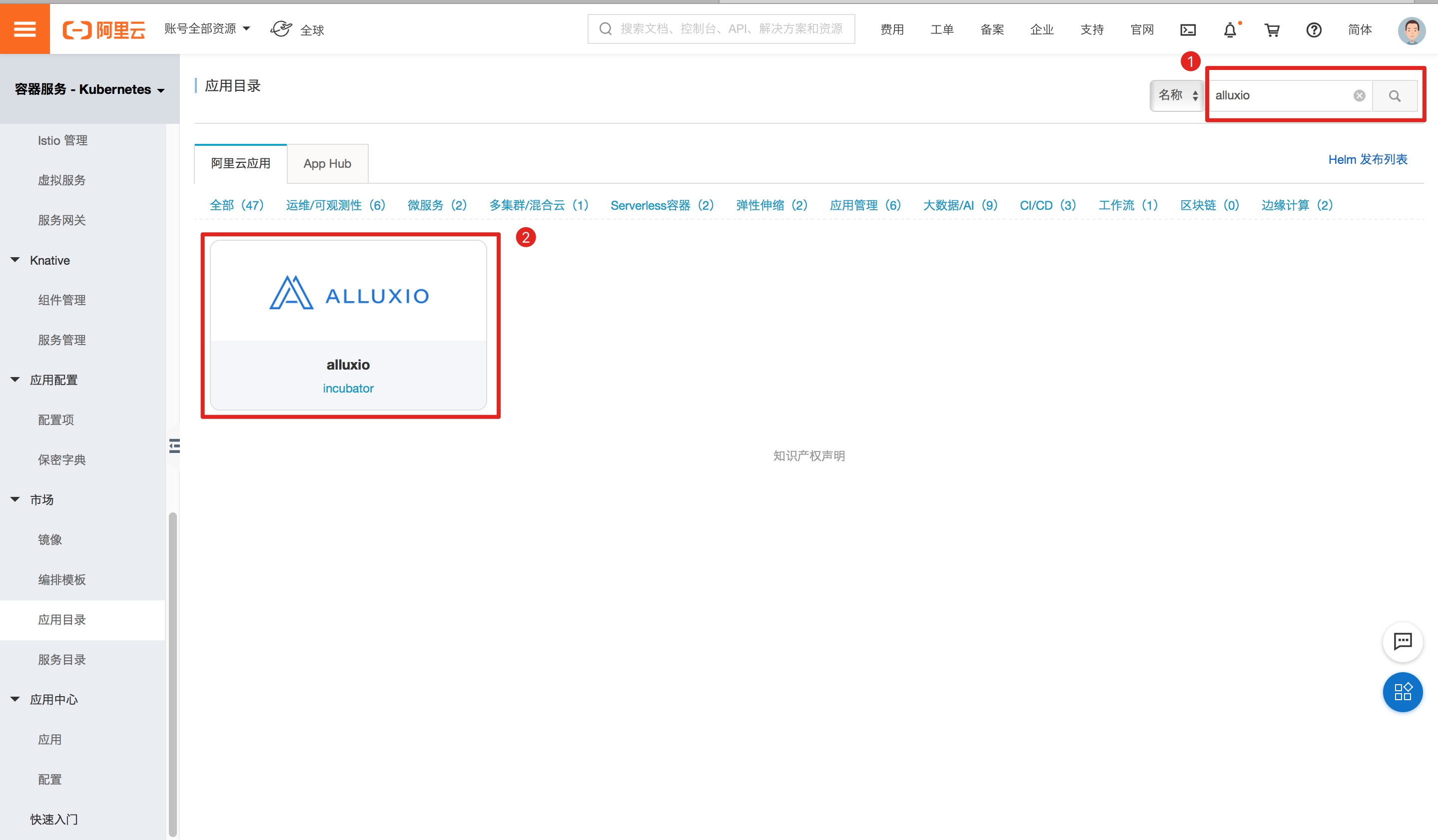Image resolution: width=1438 pixels, height=840 pixels.
Task: Open 服务网关 in the sidebar
Action: [61, 220]
